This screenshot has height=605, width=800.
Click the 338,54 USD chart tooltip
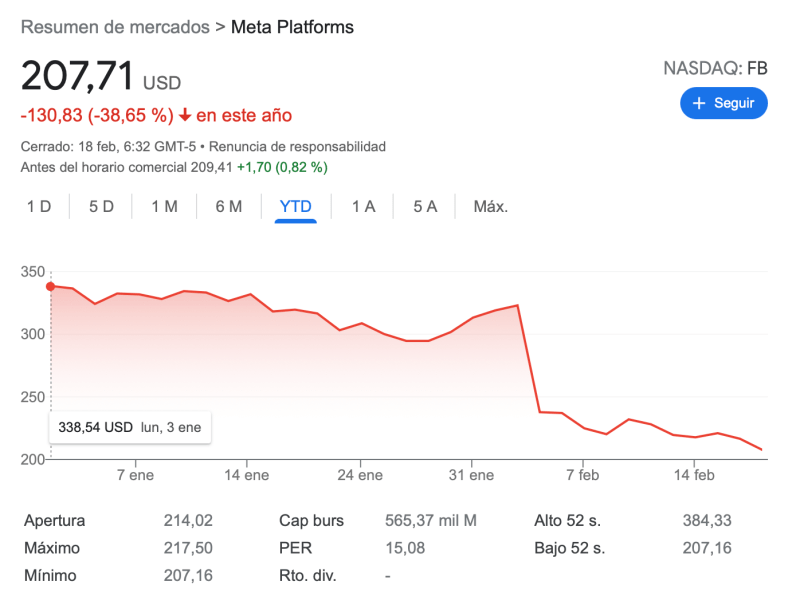point(130,427)
